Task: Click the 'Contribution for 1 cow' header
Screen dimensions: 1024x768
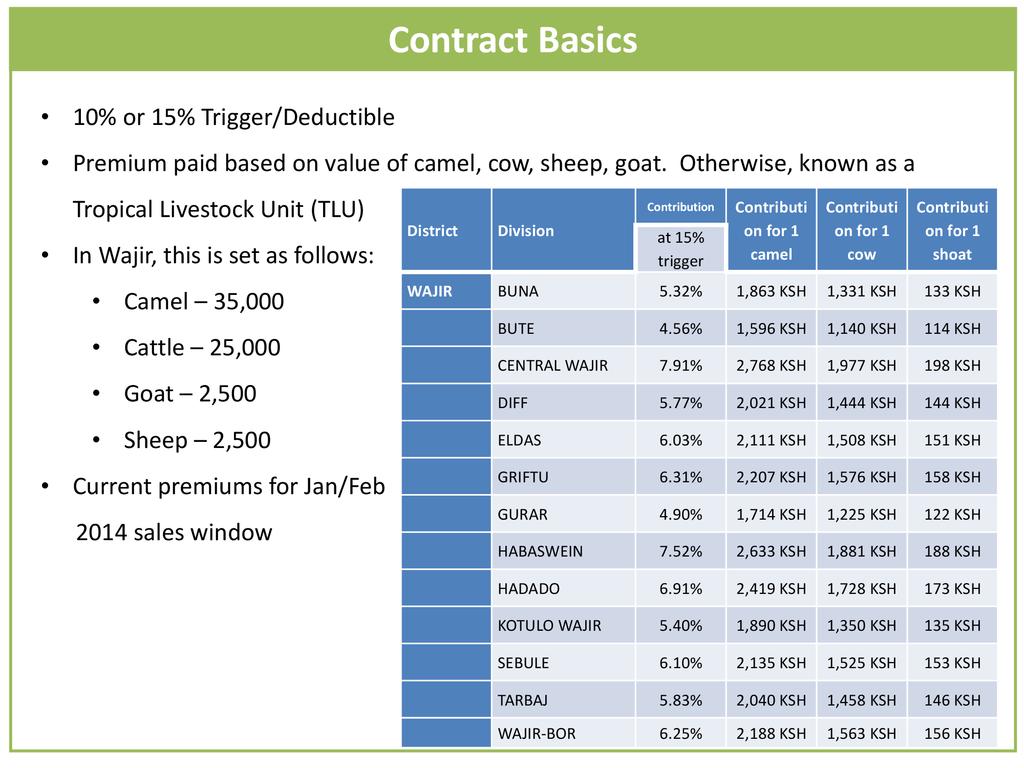Action: click(x=861, y=231)
